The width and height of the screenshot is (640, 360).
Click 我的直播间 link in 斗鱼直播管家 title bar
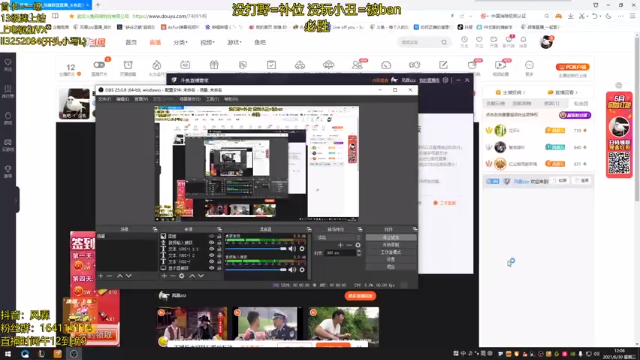[x=429, y=80]
